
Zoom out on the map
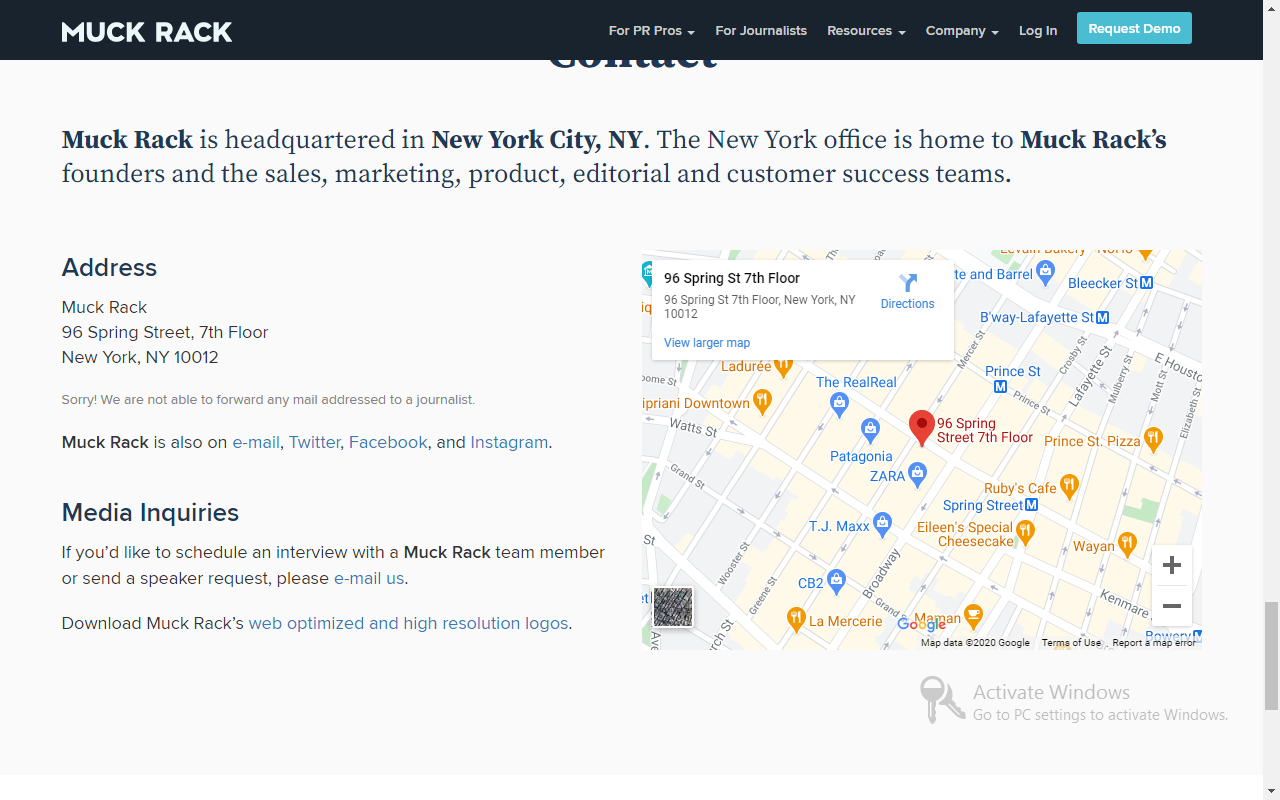[x=1172, y=606]
